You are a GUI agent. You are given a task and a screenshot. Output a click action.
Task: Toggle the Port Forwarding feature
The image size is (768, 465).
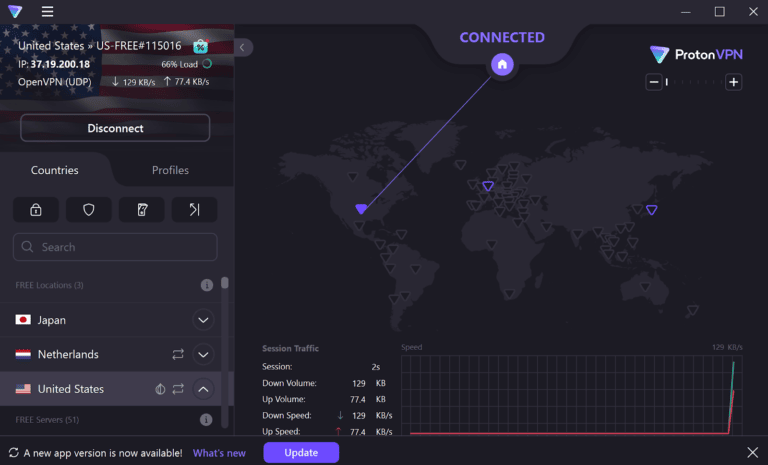click(x=194, y=210)
